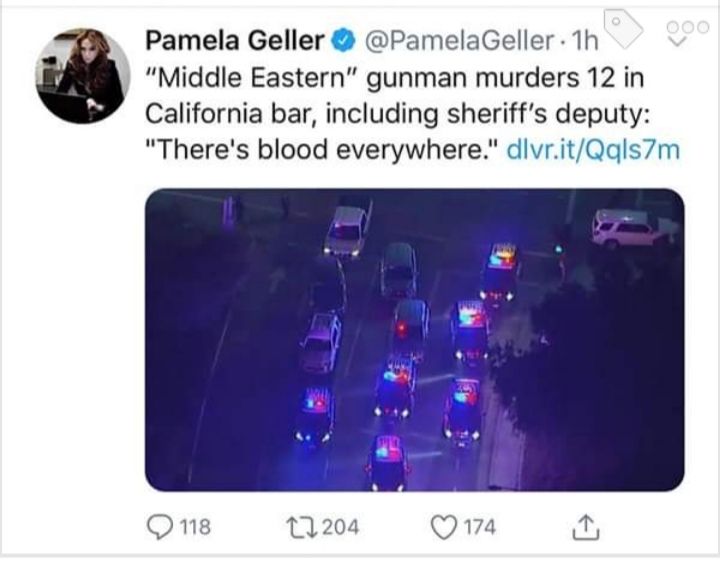This screenshot has height=564, width=720.
Task: Like the tweet with heart icon
Action: click(x=443, y=527)
